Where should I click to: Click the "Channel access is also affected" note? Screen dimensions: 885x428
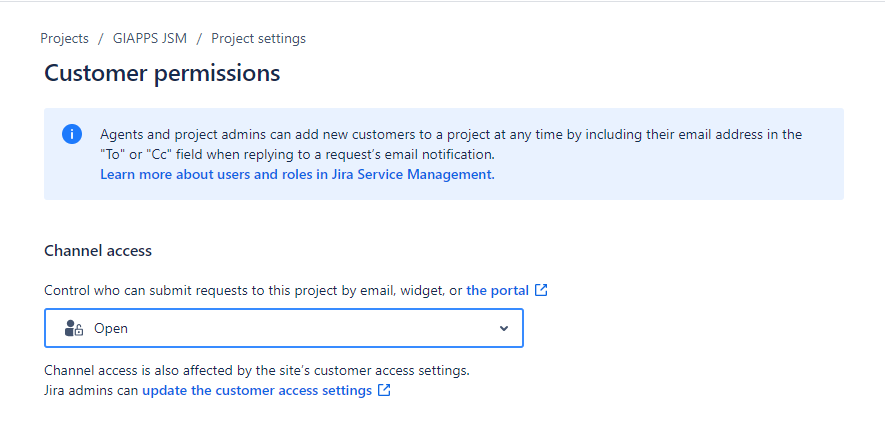(x=257, y=371)
